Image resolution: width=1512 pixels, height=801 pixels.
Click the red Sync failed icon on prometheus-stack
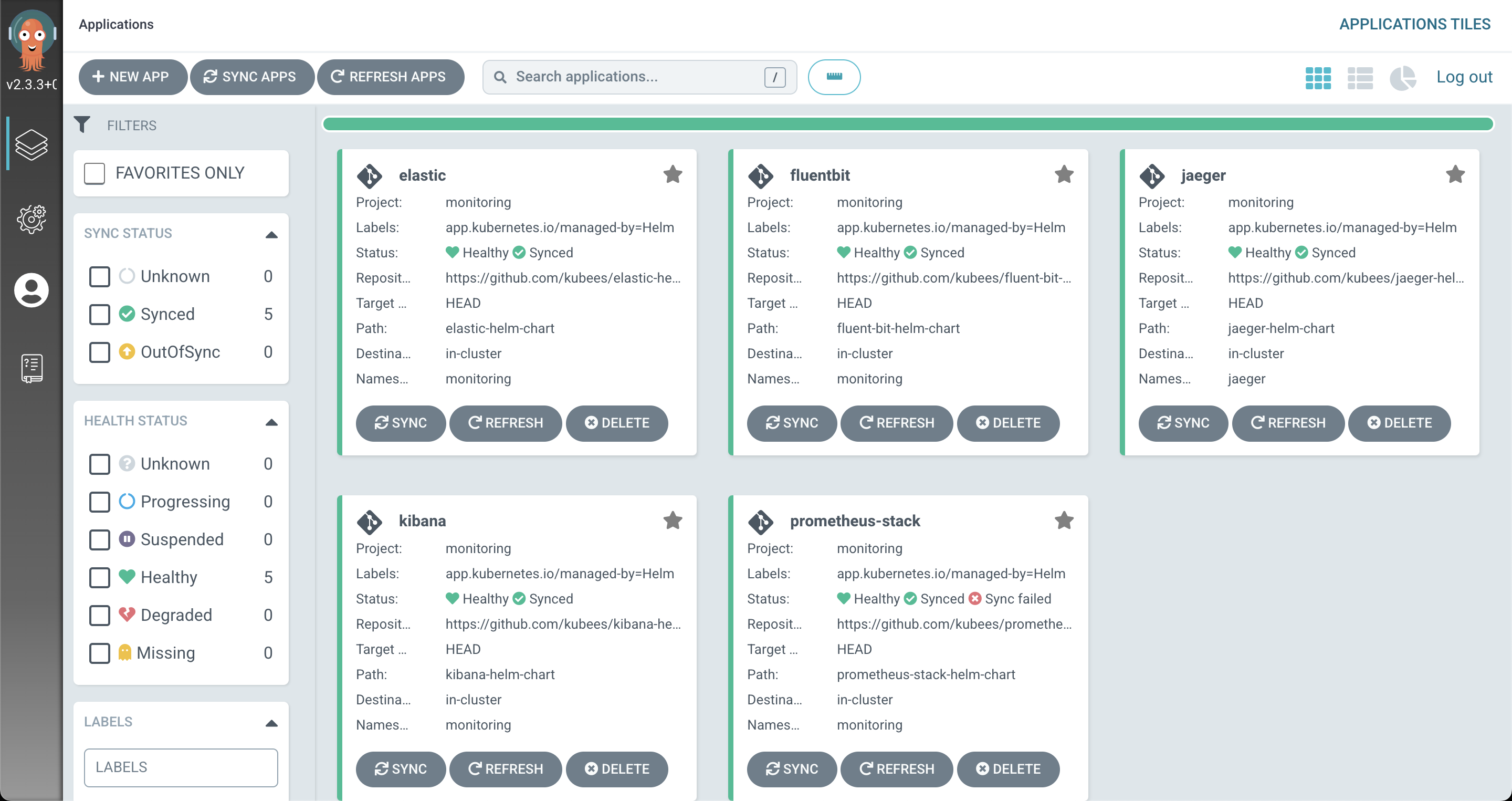tap(975, 598)
